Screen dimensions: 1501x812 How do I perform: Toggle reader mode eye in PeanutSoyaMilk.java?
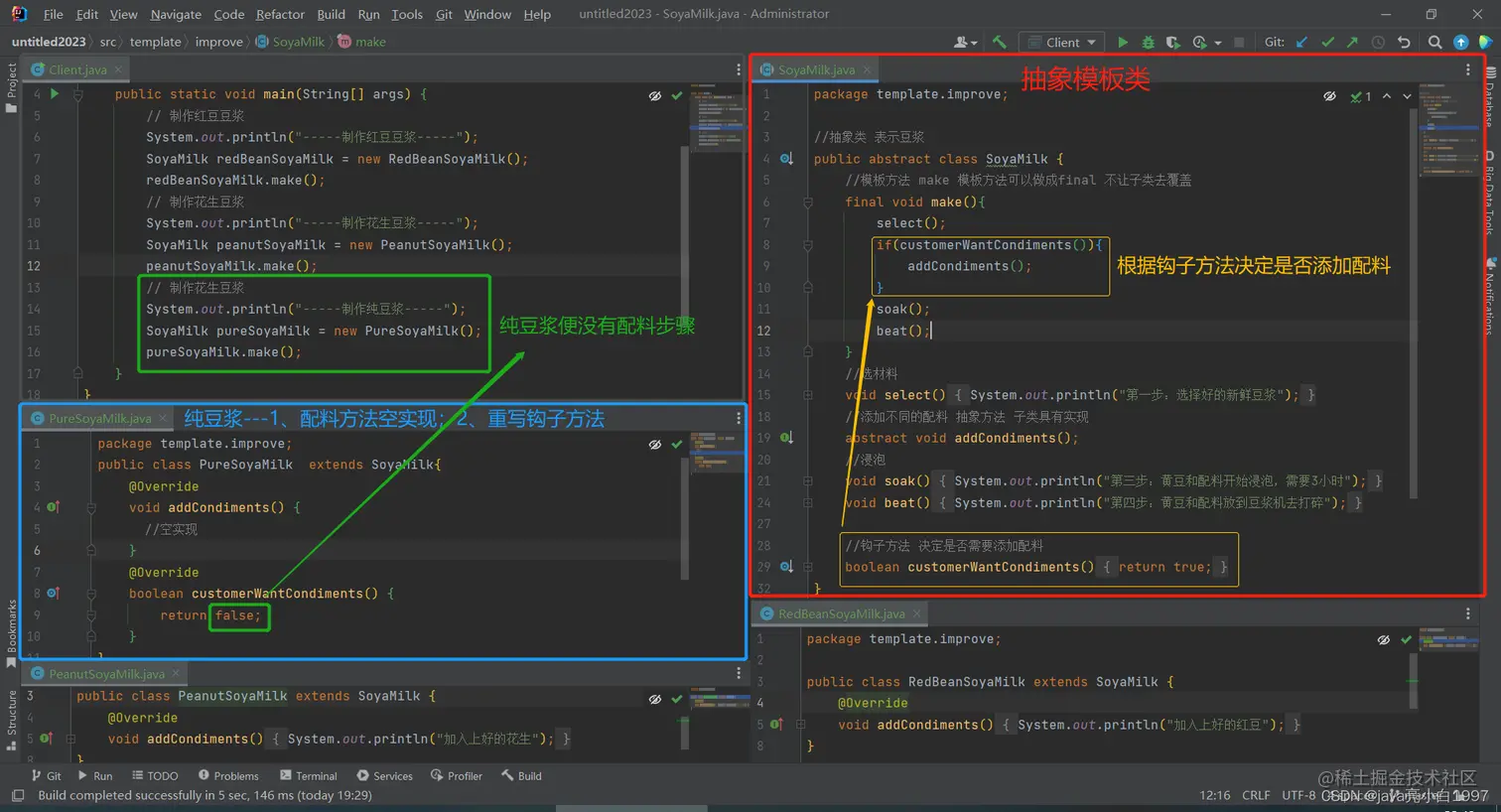click(655, 699)
